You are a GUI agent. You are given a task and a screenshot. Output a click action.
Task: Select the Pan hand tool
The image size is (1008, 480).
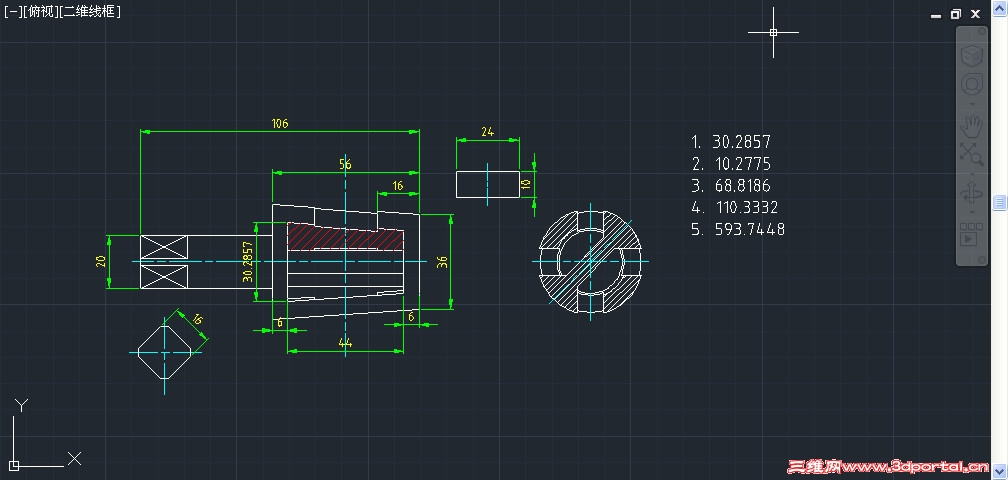(x=971, y=126)
